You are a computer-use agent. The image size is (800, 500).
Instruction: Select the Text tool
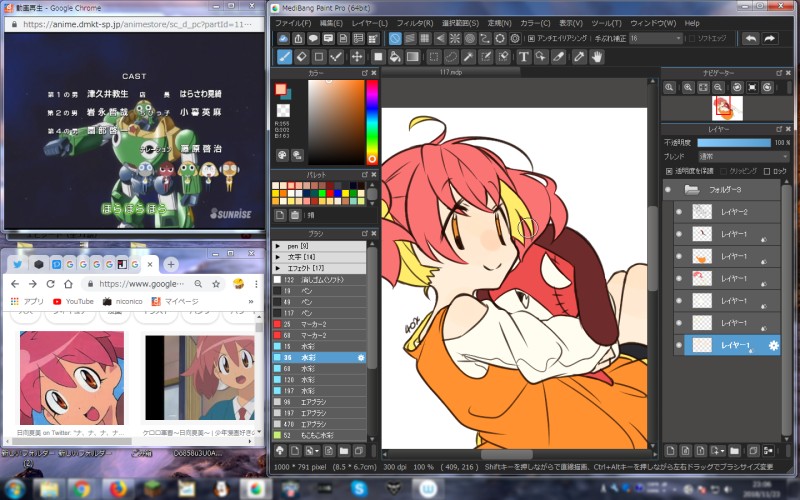click(x=523, y=57)
